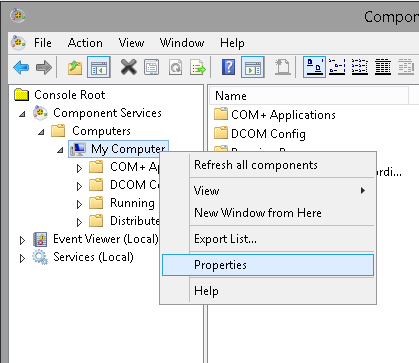This screenshot has width=419, height=363.
Task: Open the Action menu
Action: 85,43
